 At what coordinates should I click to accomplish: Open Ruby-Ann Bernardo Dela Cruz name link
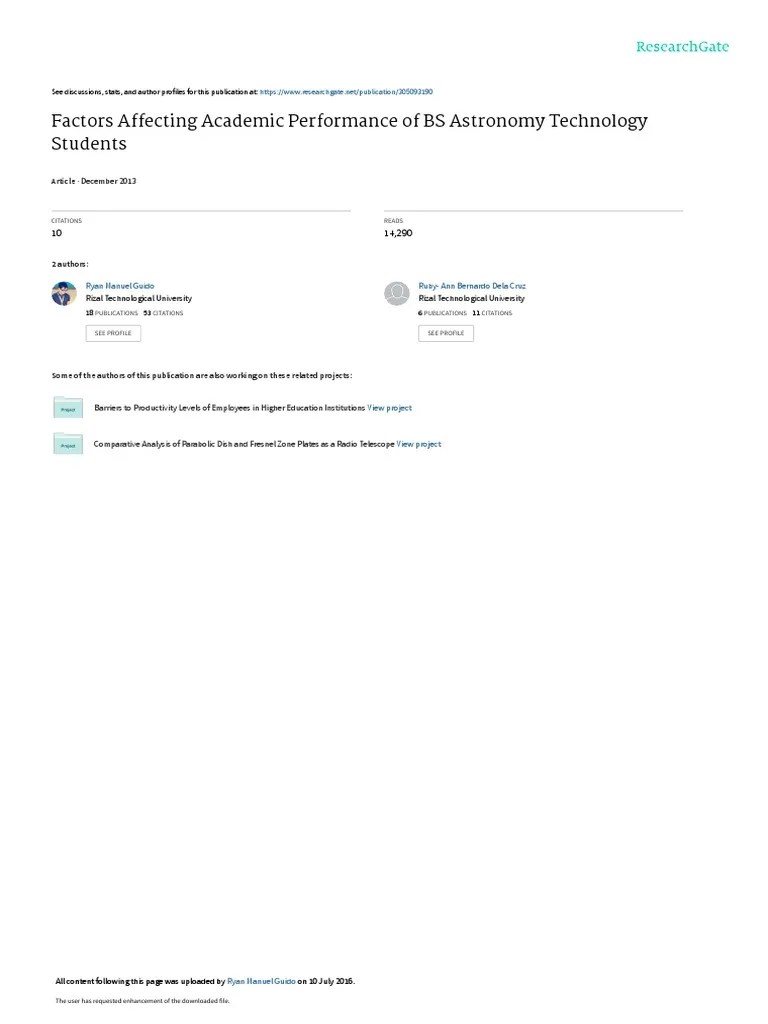point(472,286)
